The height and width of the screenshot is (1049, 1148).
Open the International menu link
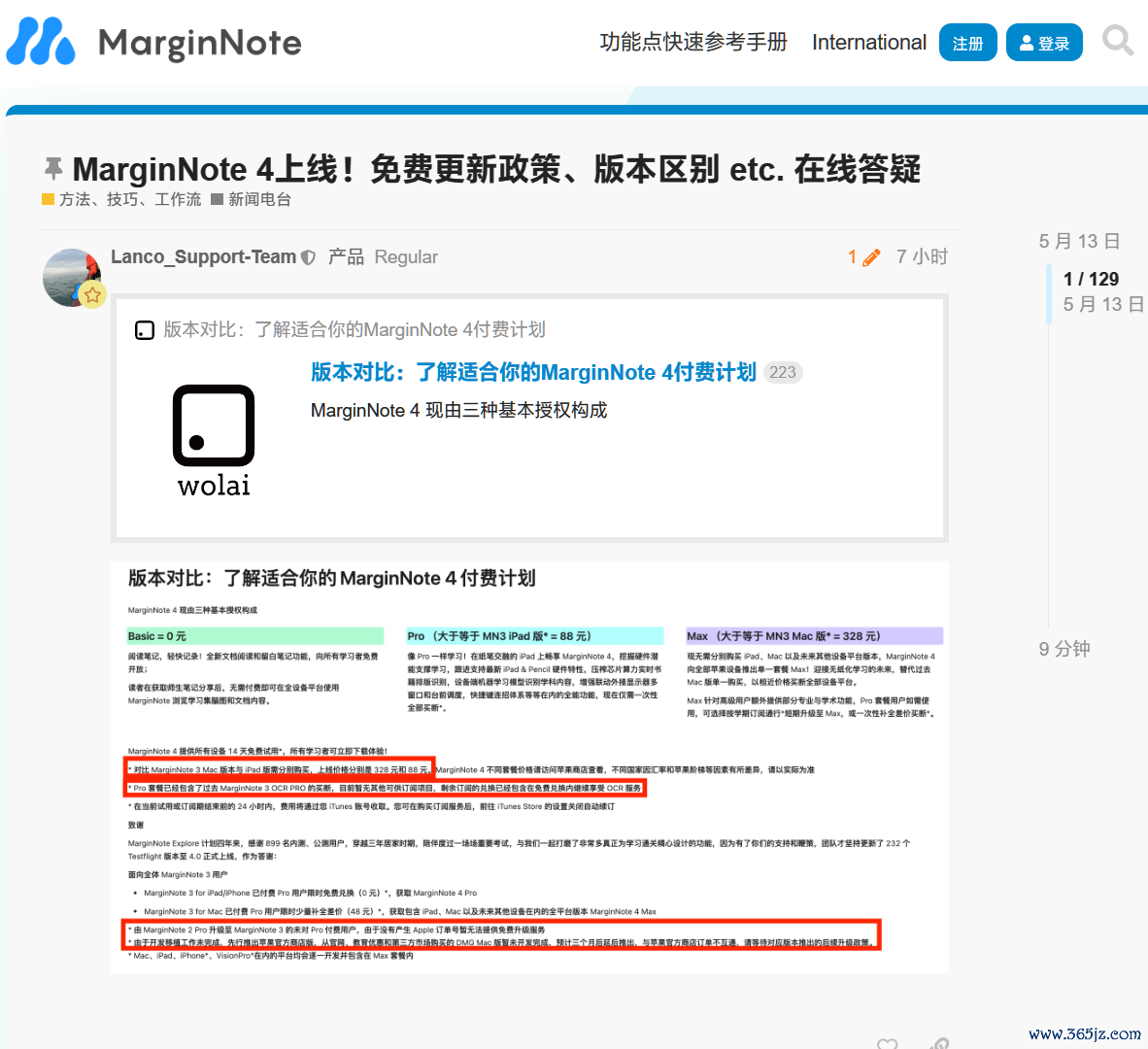click(869, 43)
